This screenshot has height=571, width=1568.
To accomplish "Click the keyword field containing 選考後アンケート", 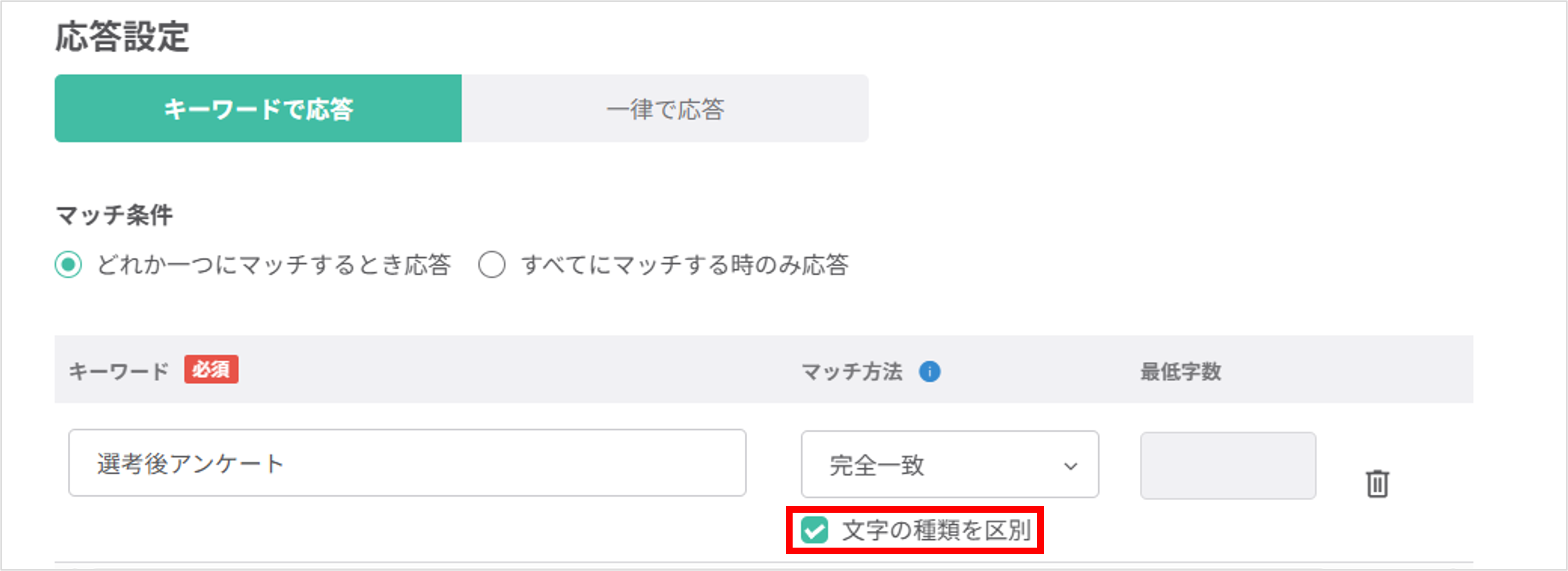I will (408, 463).
